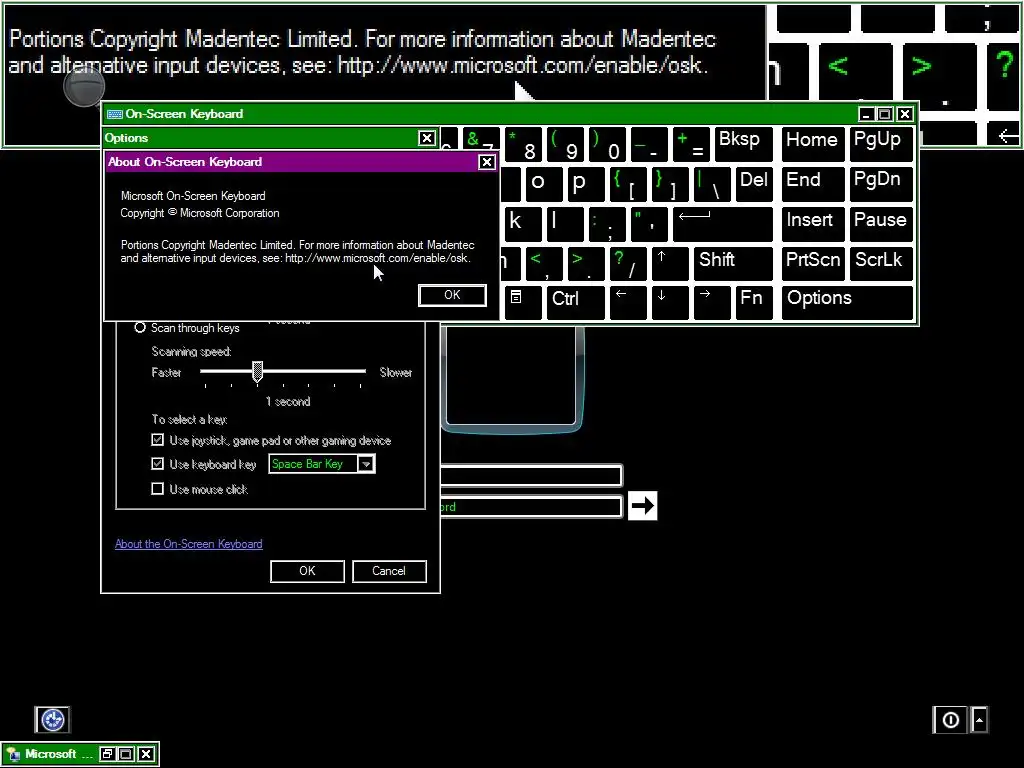Viewport: 1024px width, 768px height.
Task: Click the PgUp key
Action: (x=881, y=144)
